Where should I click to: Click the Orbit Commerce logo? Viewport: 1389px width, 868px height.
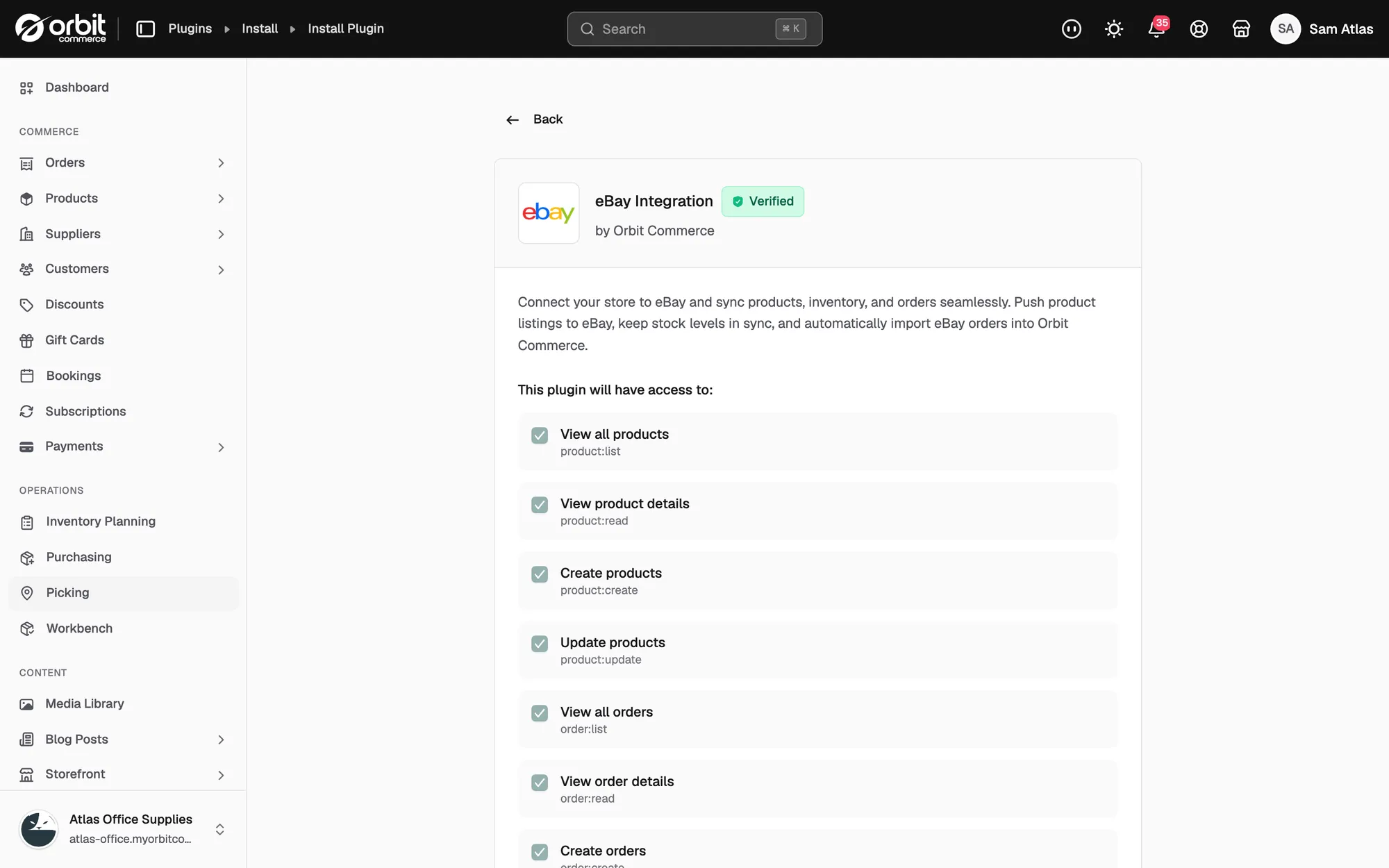pyautogui.click(x=61, y=28)
